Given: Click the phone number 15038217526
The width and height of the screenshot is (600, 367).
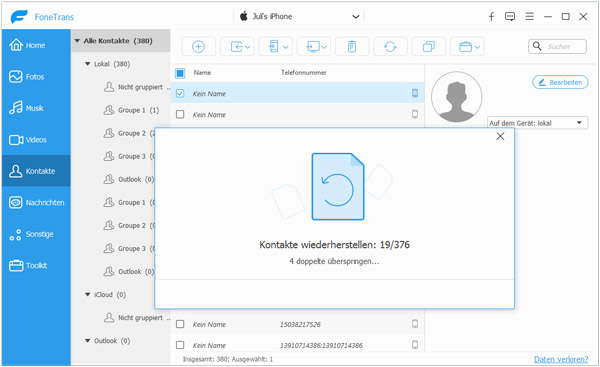Looking at the screenshot, I should click(x=300, y=325).
